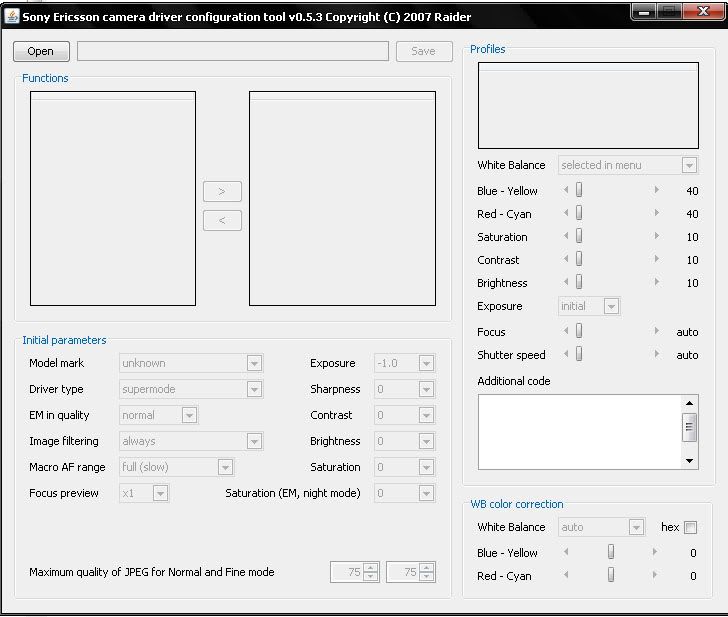The height and width of the screenshot is (617, 728).
Task: Move function right with > button
Action: click(222, 191)
